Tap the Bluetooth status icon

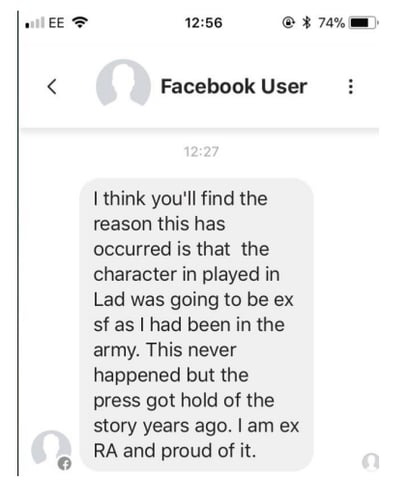click(x=306, y=23)
